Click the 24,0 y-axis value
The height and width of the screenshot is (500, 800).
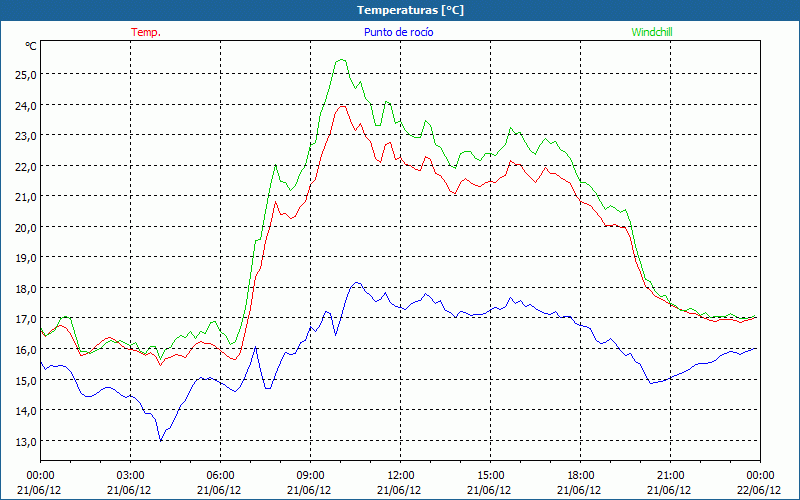click(25, 105)
